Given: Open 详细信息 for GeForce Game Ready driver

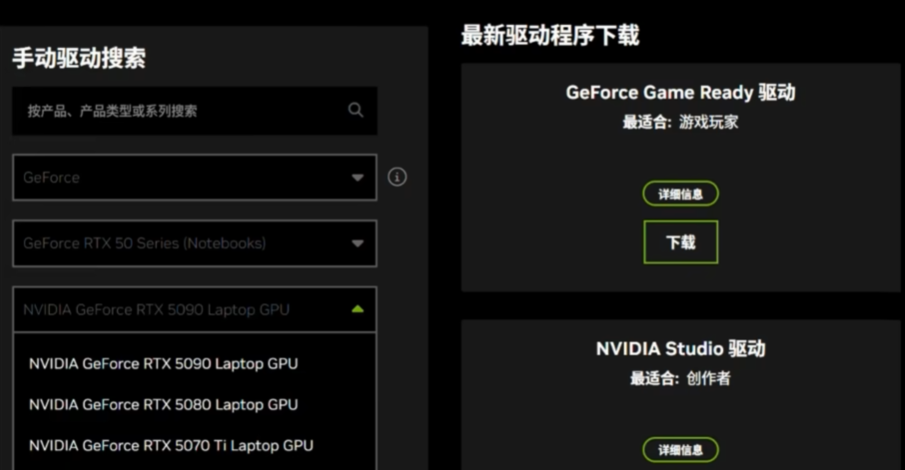Looking at the screenshot, I should pos(680,194).
